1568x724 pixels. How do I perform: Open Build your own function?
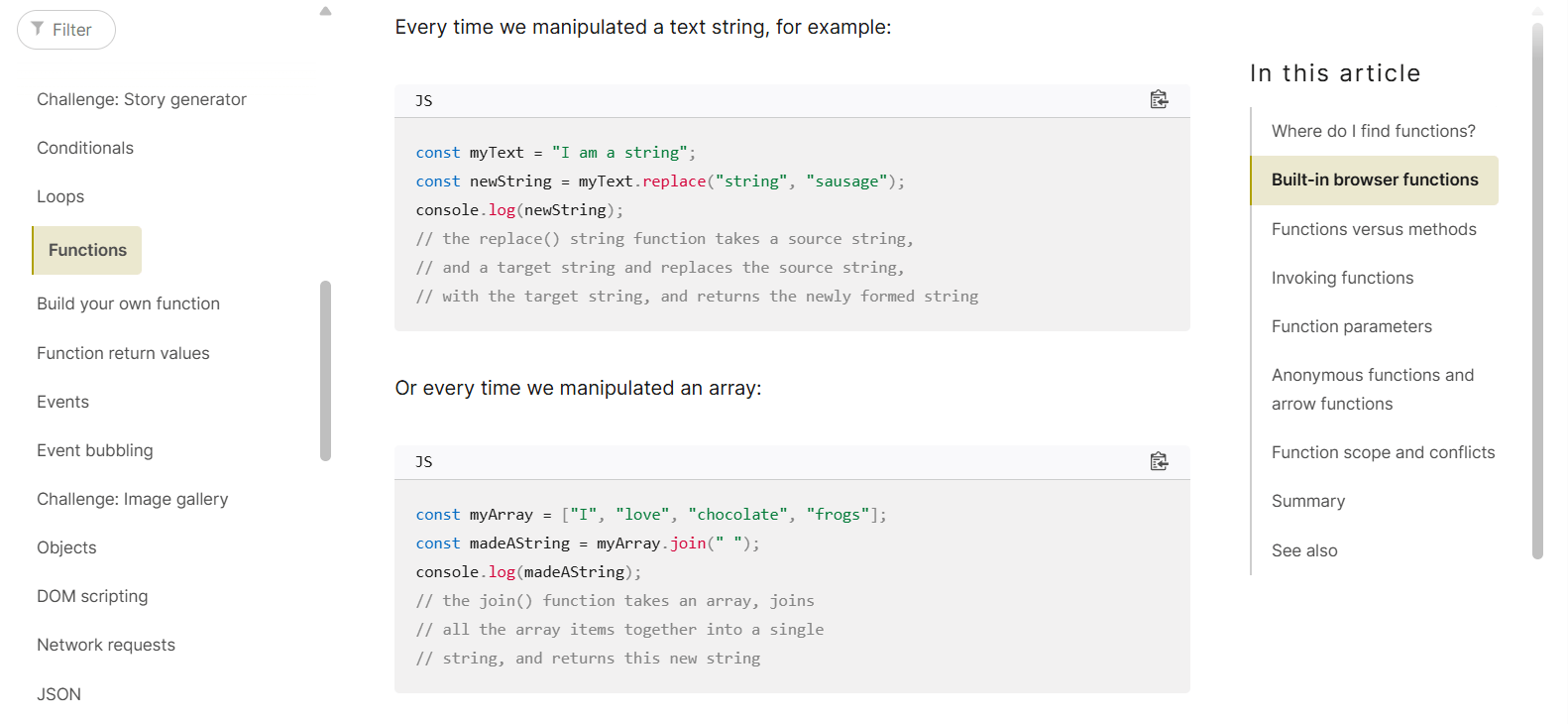(128, 303)
